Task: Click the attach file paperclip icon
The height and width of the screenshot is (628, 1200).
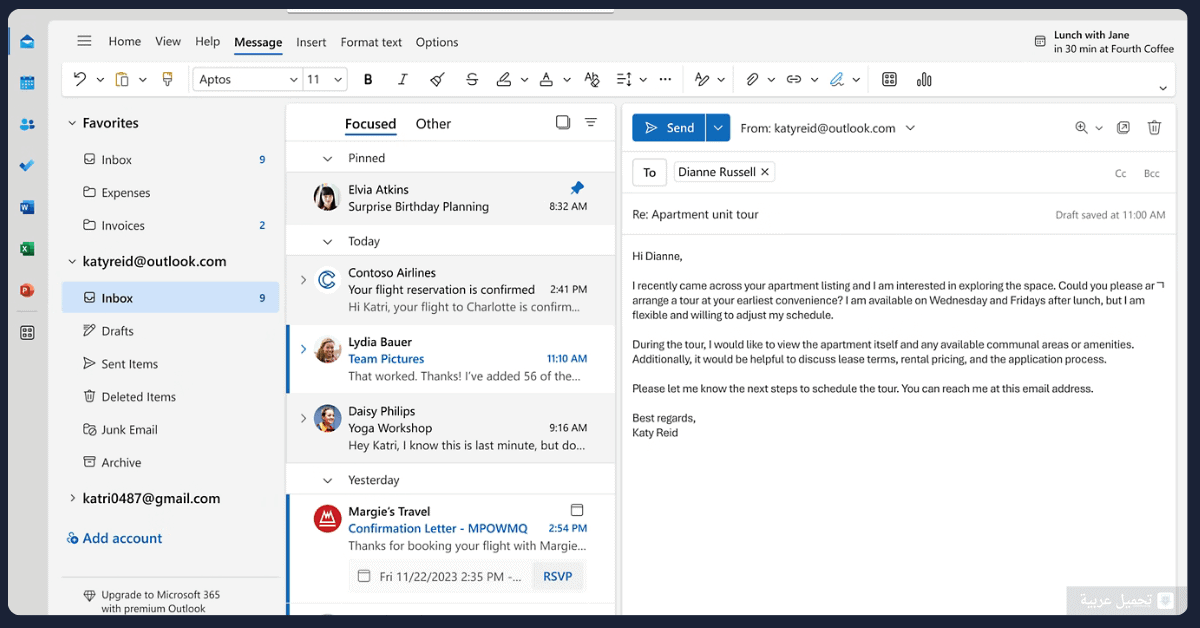Action: click(752, 79)
